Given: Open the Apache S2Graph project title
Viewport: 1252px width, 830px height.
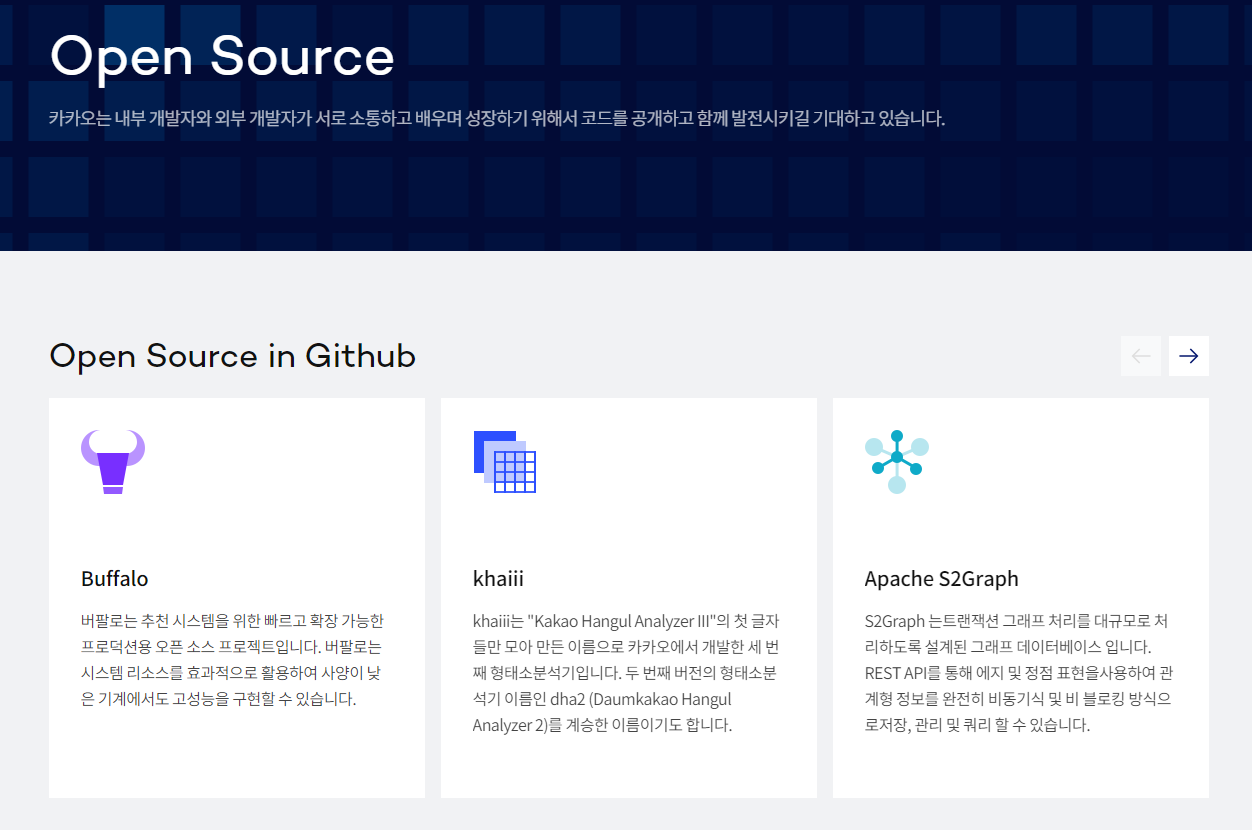Looking at the screenshot, I should [942, 579].
